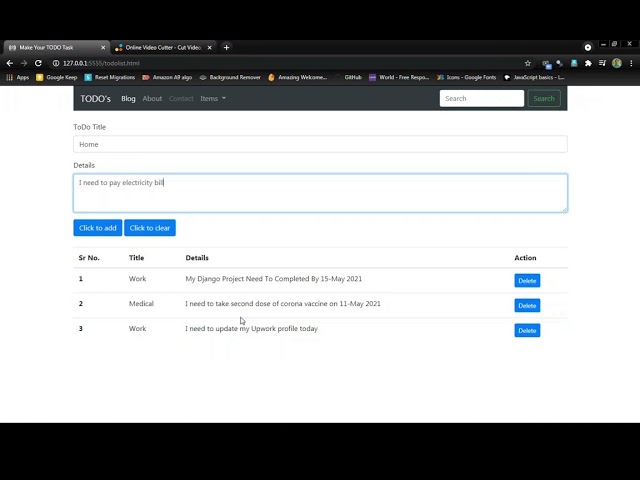Click the teal extension icon in the toolbar

click(x=574, y=63)
